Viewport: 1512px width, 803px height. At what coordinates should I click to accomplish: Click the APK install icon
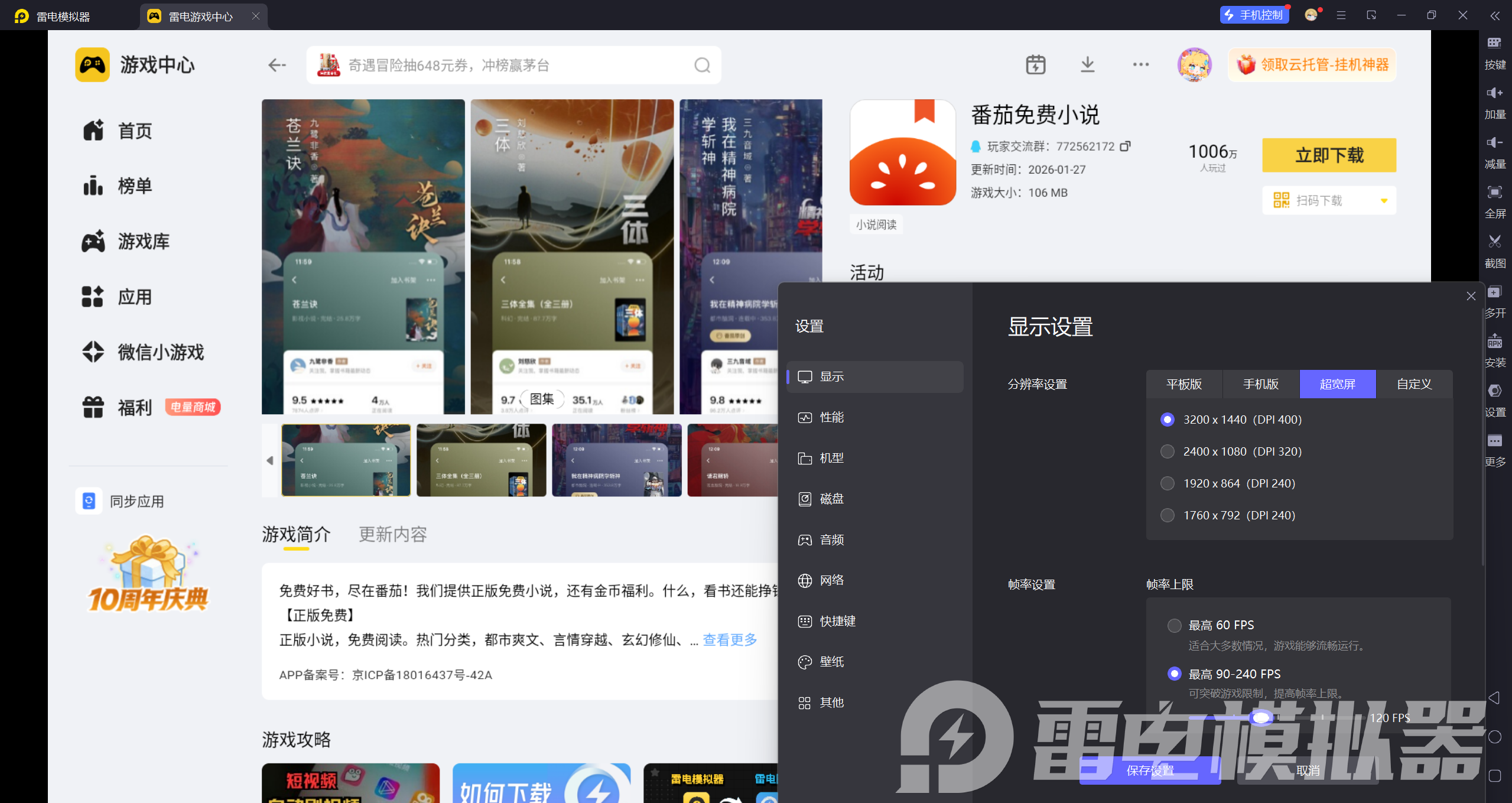point(1494,342)
